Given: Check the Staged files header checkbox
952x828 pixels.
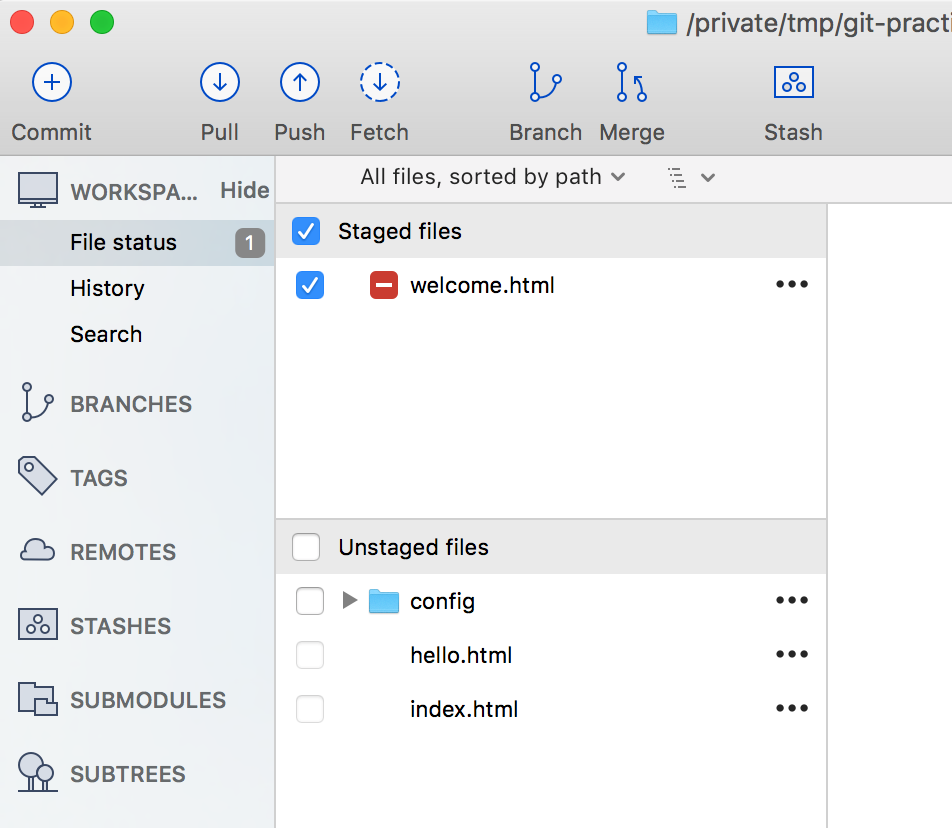Looking at the screenshot, I should point(306,231).
